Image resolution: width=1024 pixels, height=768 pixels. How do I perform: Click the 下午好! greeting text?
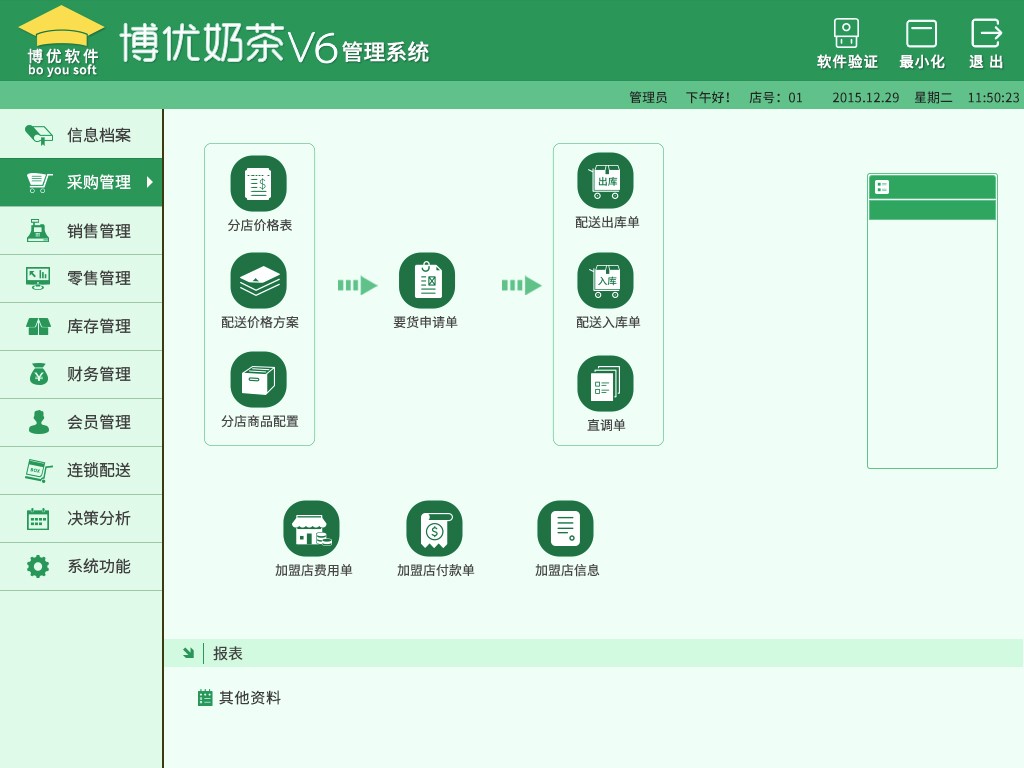coord(708,98)
